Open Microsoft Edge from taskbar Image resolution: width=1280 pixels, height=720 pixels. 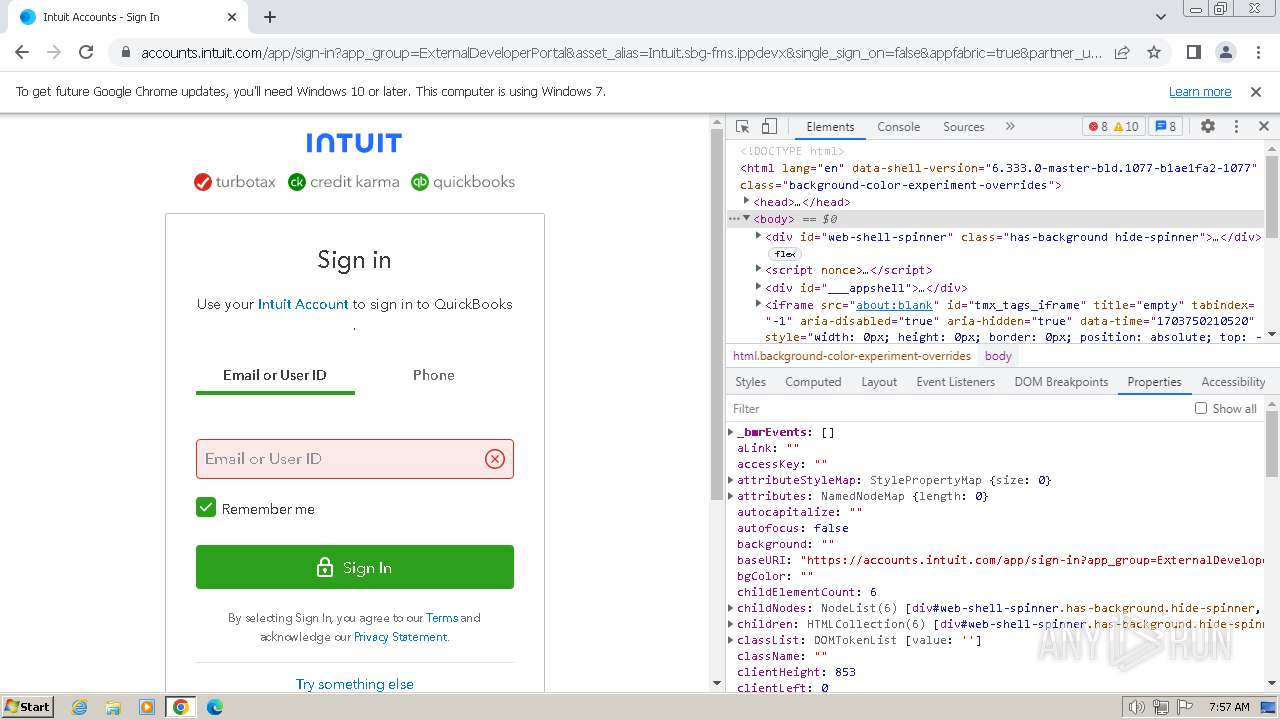coord(214,707)
